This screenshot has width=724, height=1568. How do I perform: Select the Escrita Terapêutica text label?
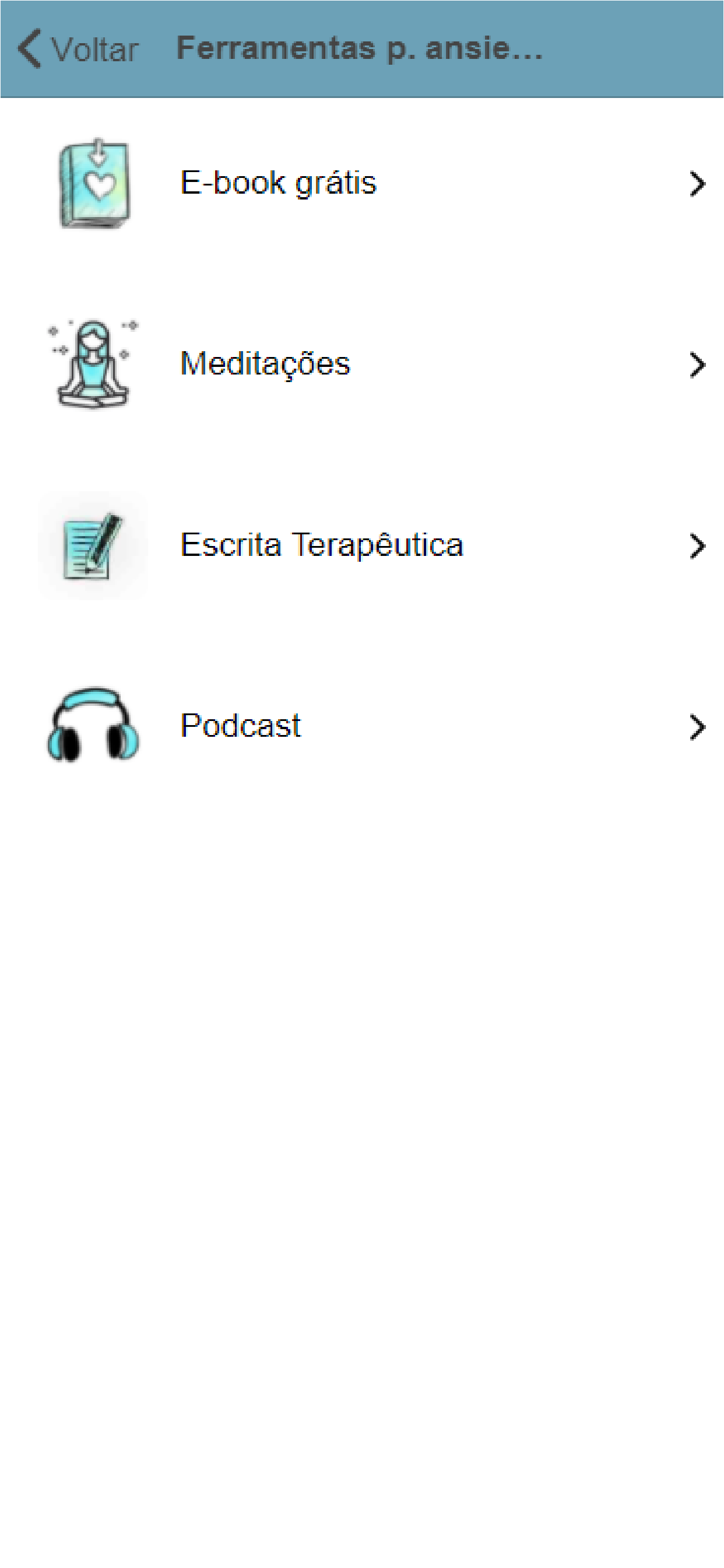322,545
